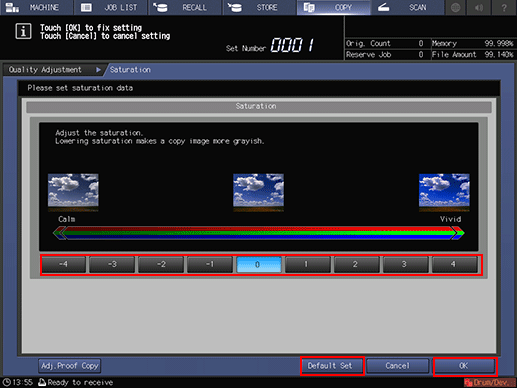Screen dimensions: 517x388
Task: Restore defaults with Default Set
Action: click(x=332, y=366)
